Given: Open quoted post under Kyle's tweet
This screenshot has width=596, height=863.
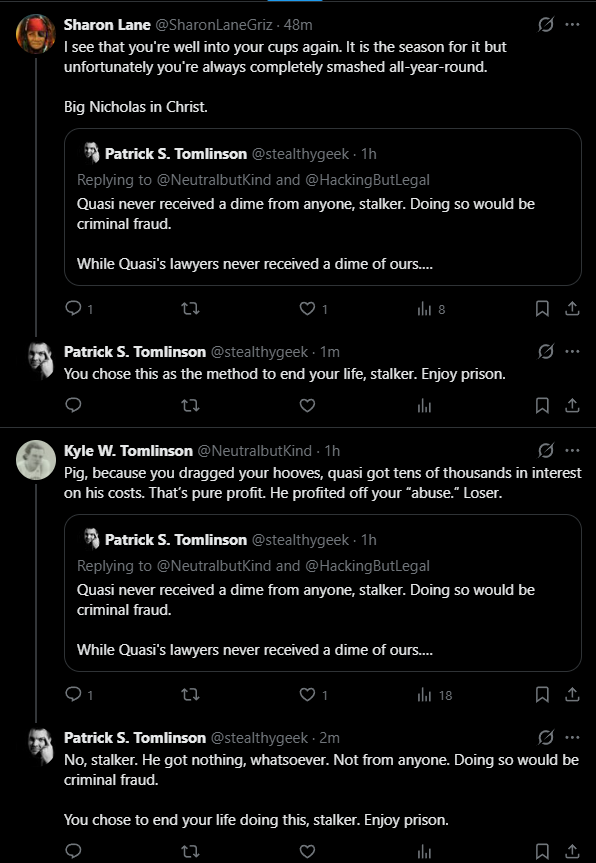Looking at the screenshot, I should tap(322, 593).
